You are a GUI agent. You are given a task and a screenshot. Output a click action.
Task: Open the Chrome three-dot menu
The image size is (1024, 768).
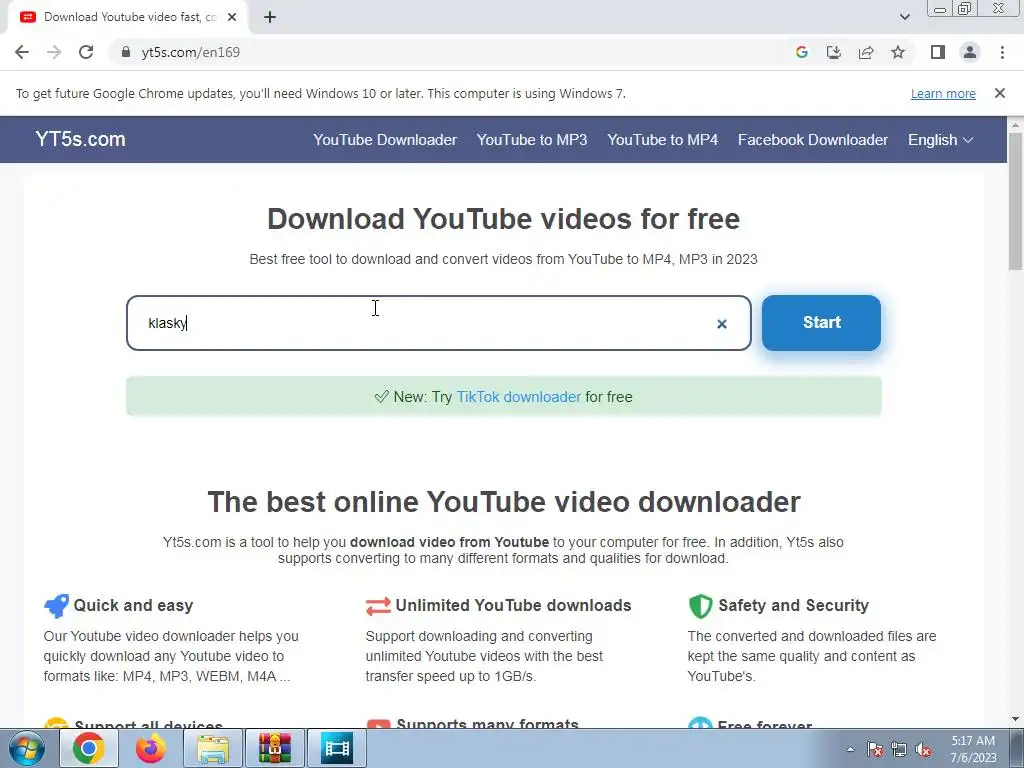tap(1002, 52)
